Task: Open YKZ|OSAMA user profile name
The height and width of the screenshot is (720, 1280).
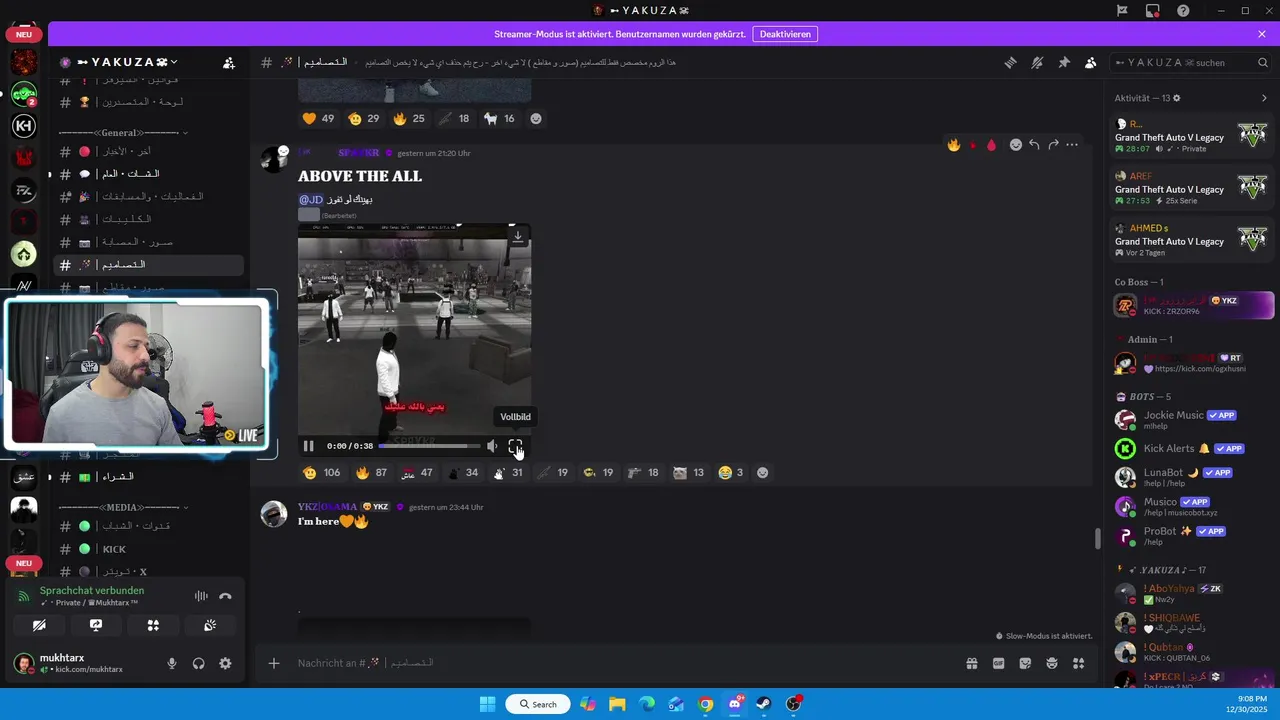Action: click(x=327, y=507)
